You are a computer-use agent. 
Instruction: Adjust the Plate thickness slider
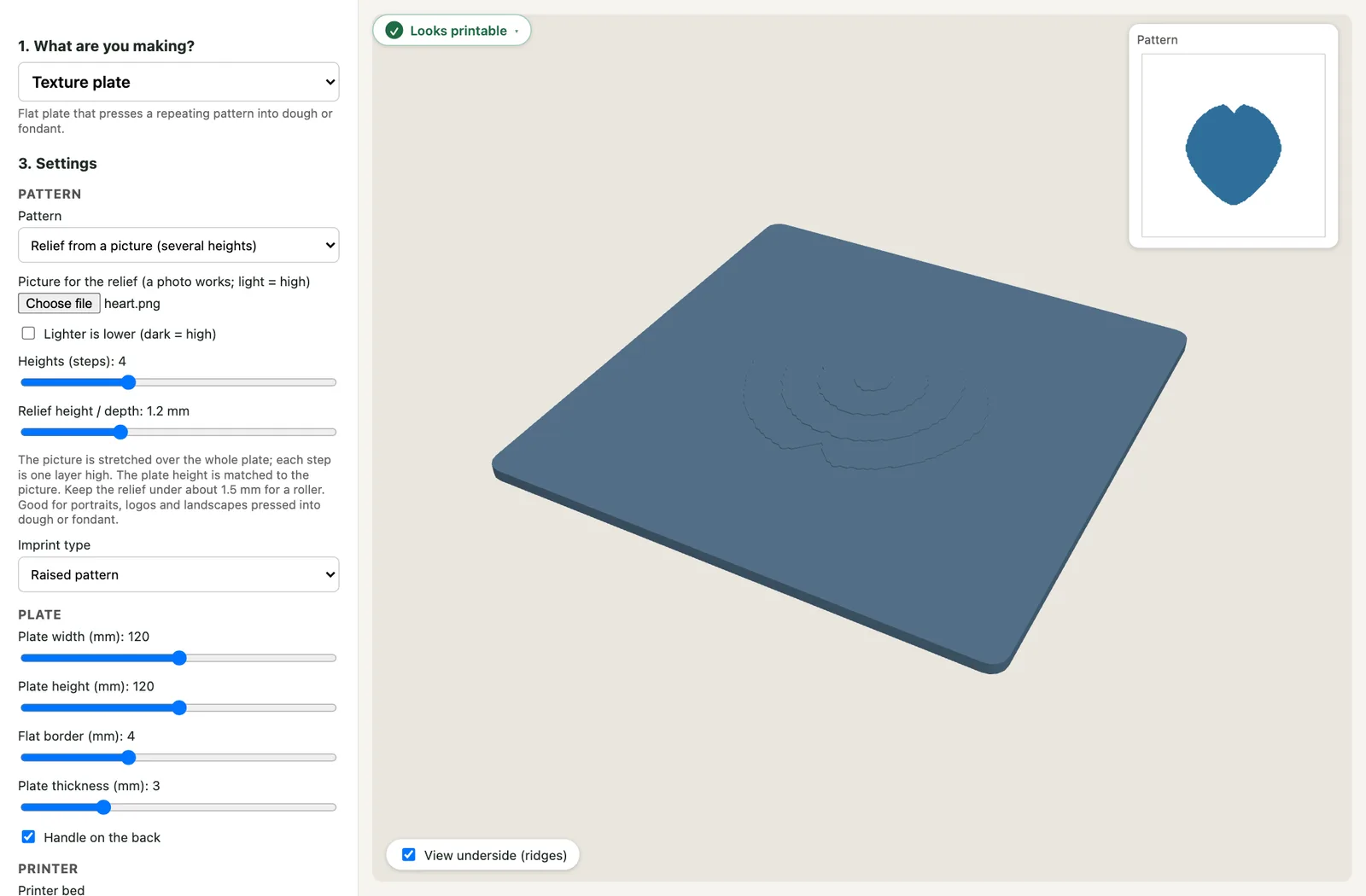[x=178, y=807]
